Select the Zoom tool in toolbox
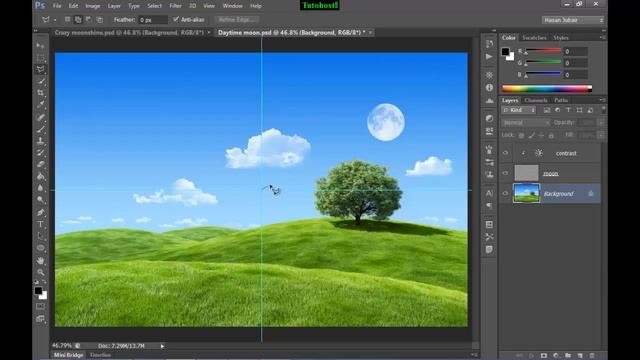The image size is (640, 360). tap(40, 272)
